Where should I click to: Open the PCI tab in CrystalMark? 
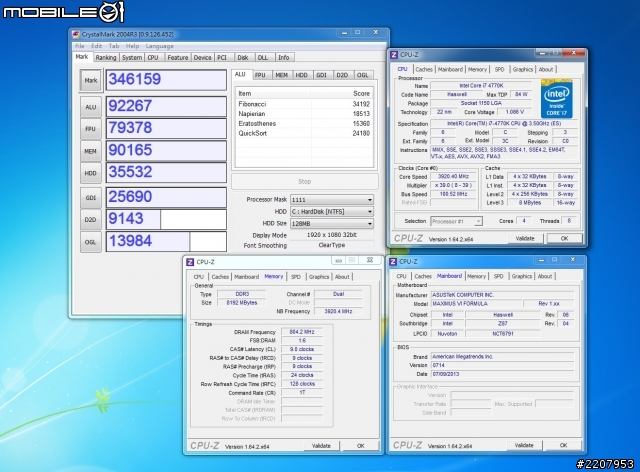[x=222, y=58]
